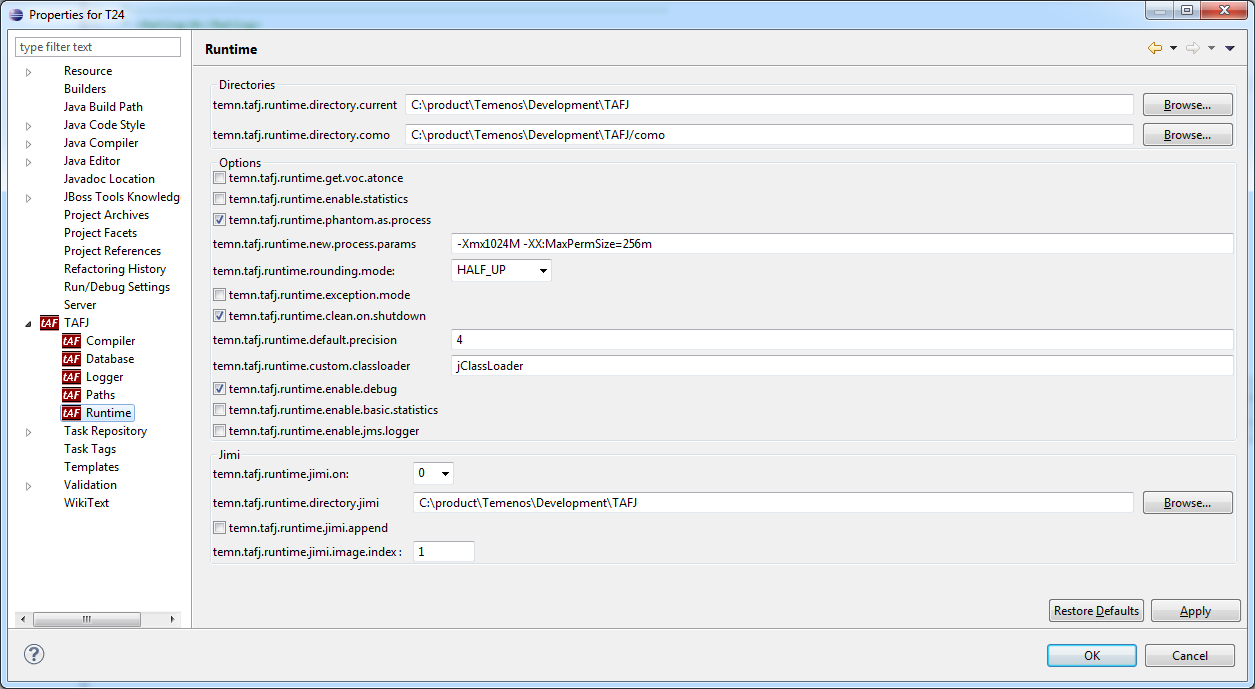Viewport: 1255px width, 689px height.
Task: Enable the get.voc.atonce checkbox
Action: 220,178
